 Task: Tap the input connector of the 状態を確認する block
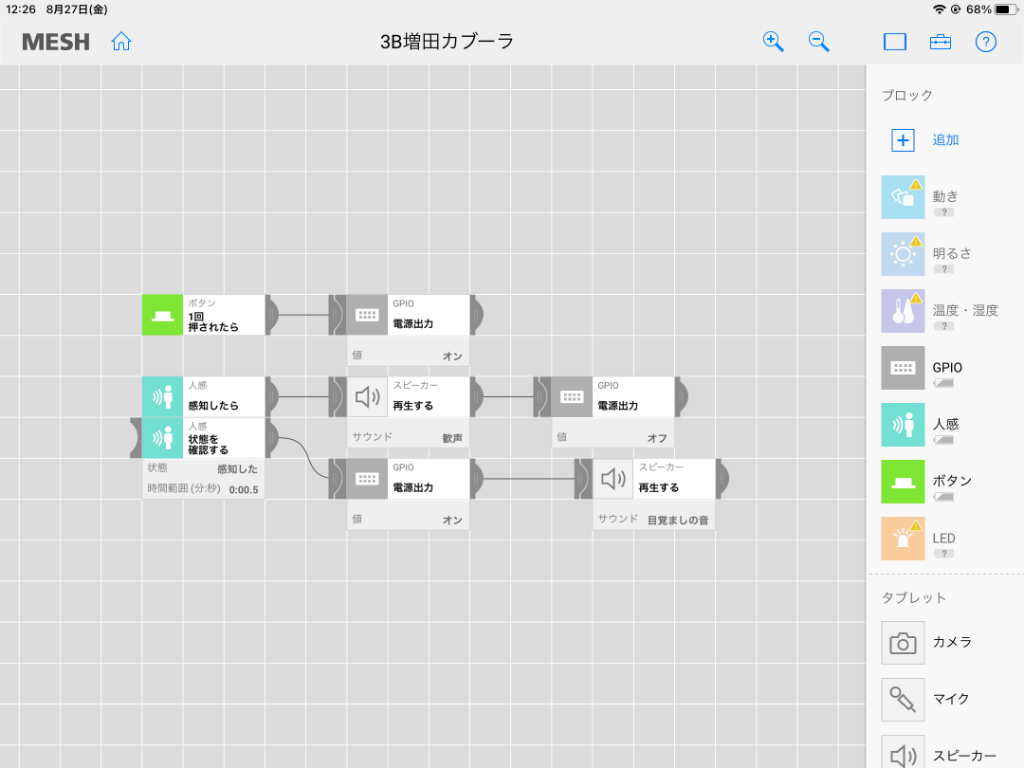[136, 438]
